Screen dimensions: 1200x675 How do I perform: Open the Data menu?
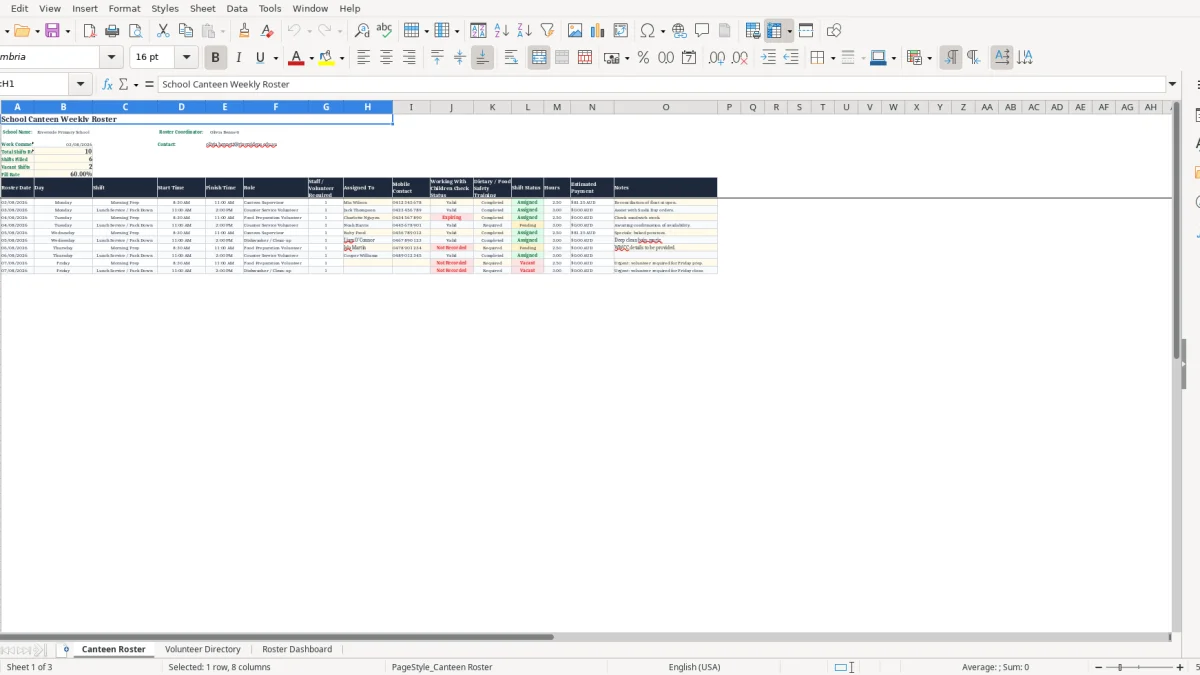coord(237,8)
